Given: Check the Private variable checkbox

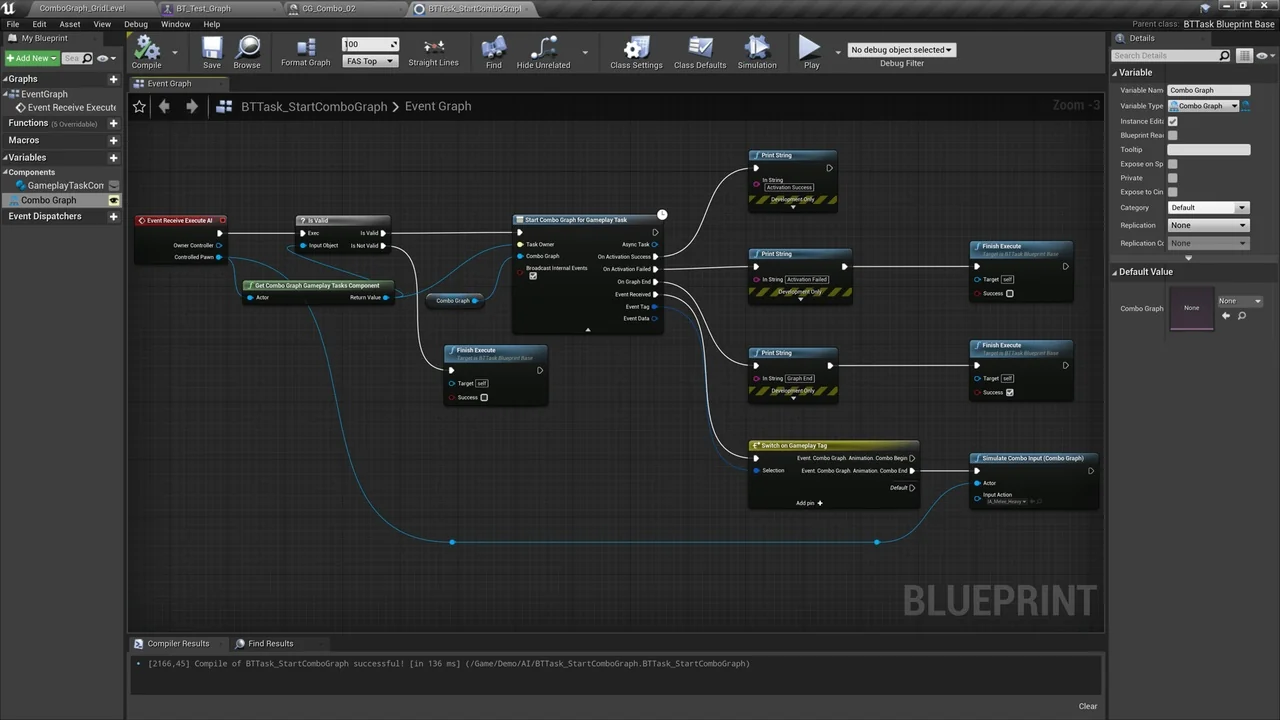Looking at the screenshot, I should click(1173, 177).
